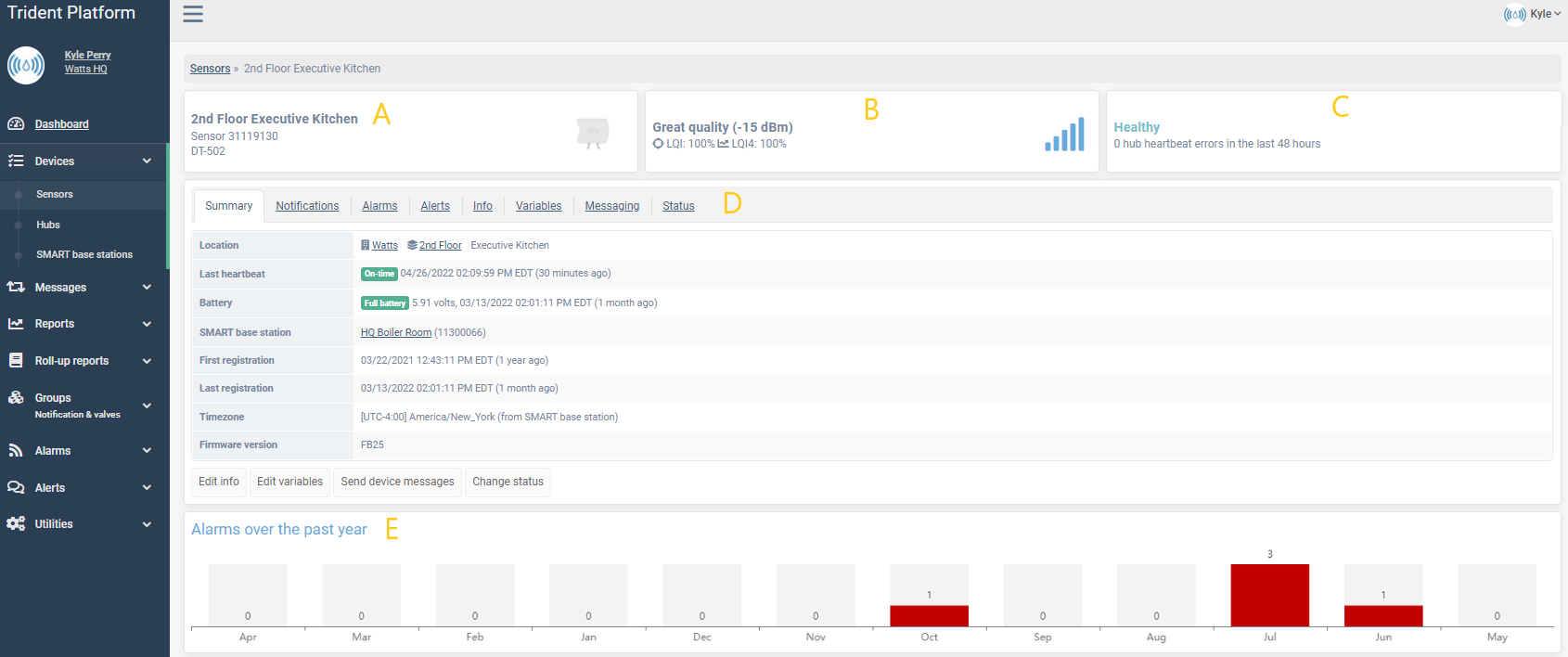Open the Kyle user dropdown
Viewport: 1568px width, 657px height.
click(x=1532, y=14)
